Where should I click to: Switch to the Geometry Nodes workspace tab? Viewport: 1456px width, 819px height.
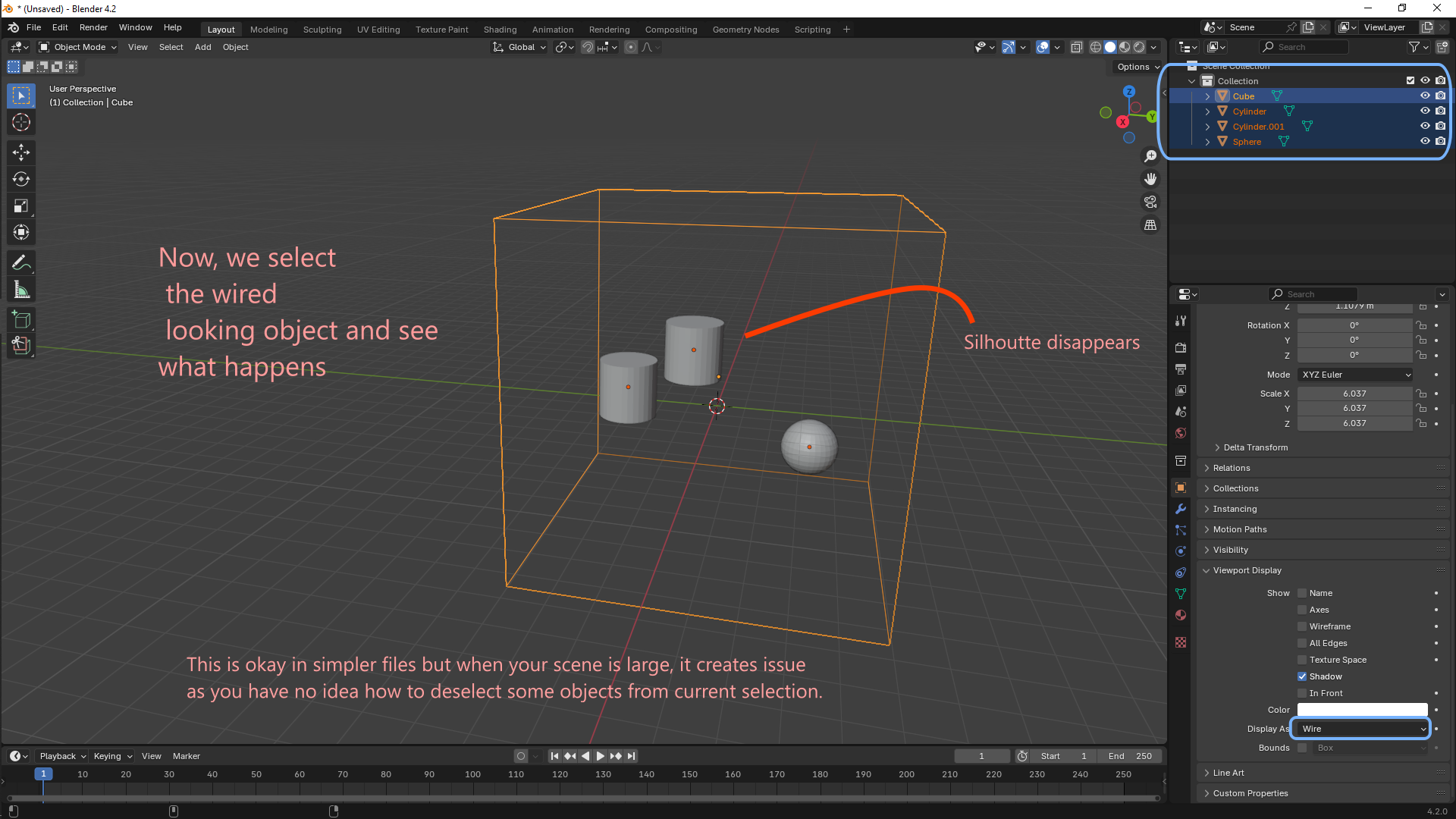745,30
